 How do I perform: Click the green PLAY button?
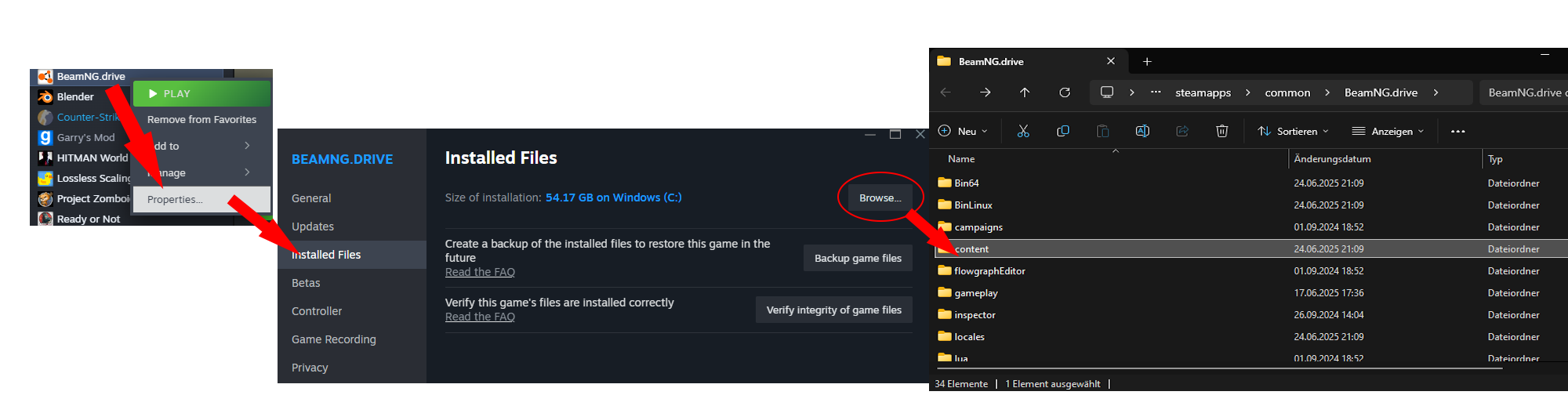point(201,93)
